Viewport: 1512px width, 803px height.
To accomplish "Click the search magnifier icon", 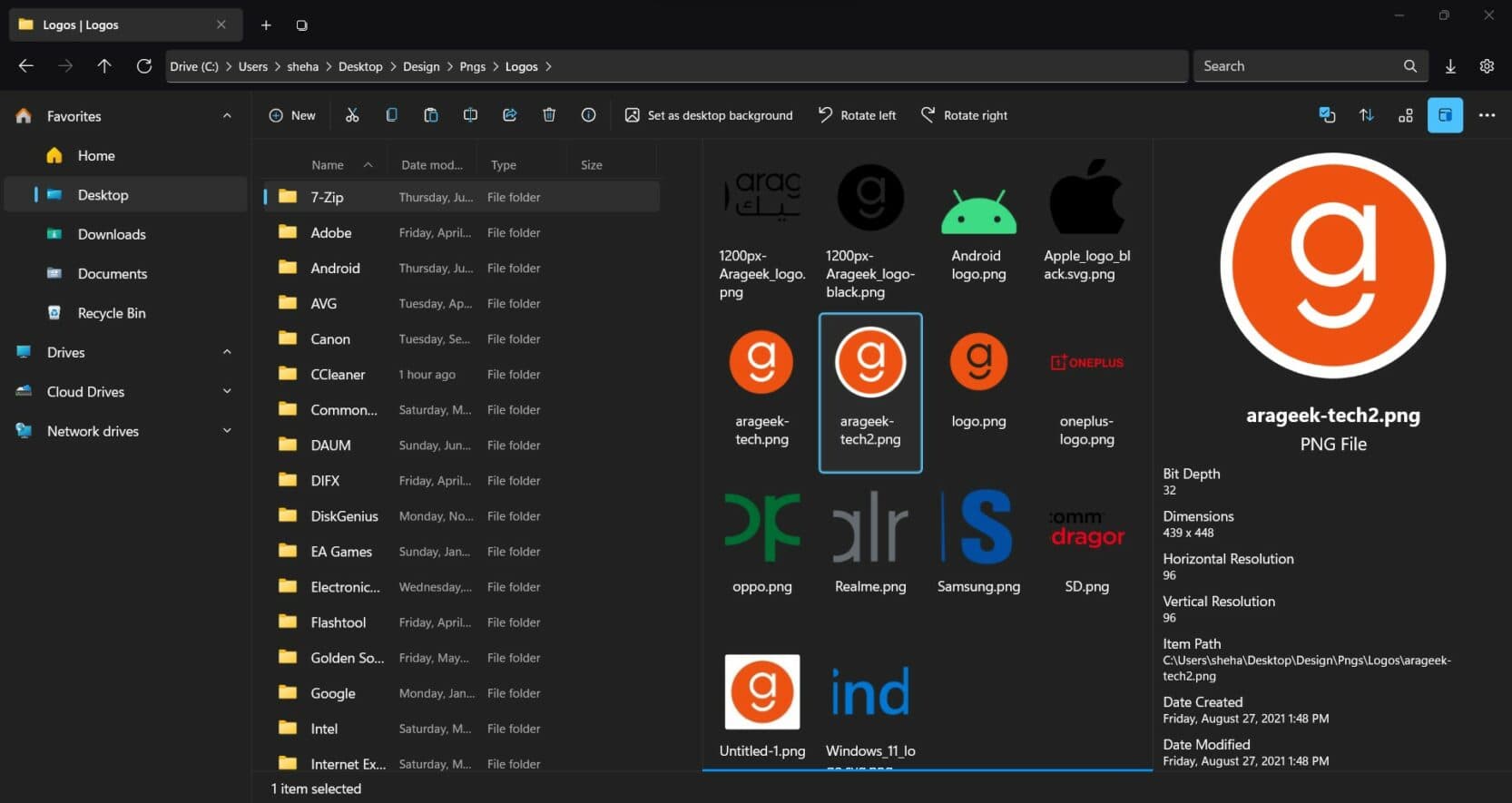I will click(1410, 66).
